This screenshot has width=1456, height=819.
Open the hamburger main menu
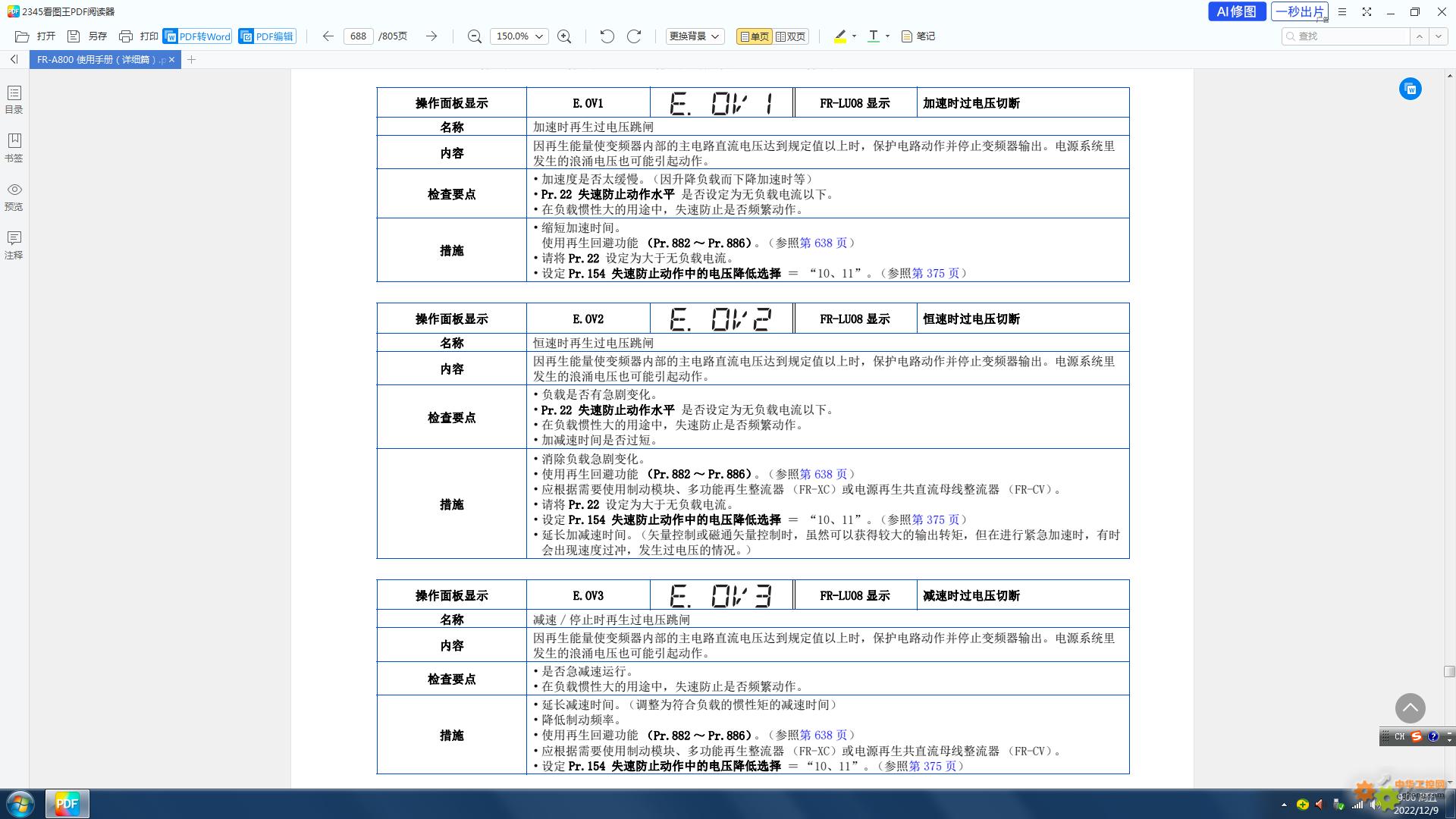(x=1342, y=12)
